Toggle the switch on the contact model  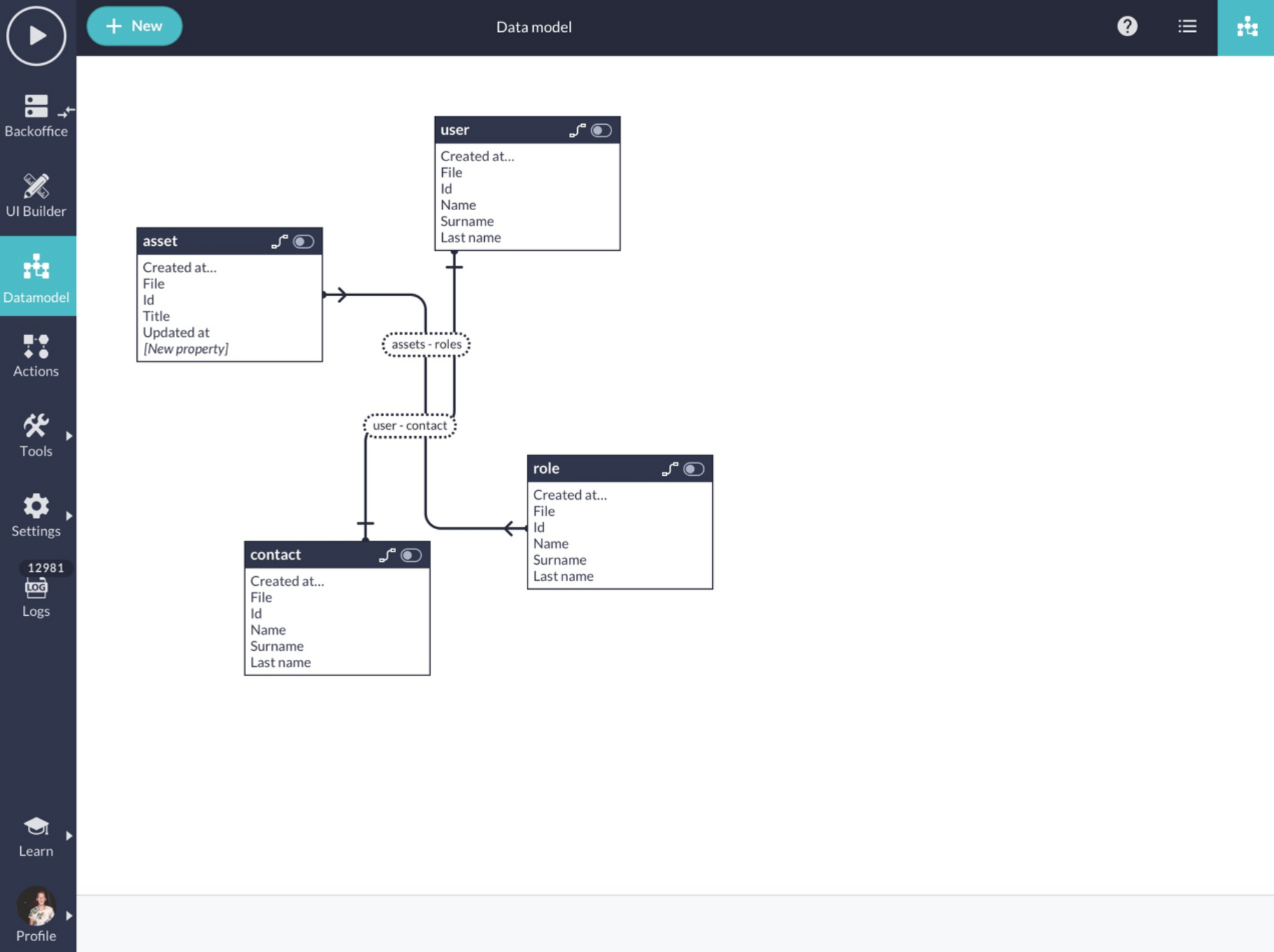pyautogui.click(x=411, y=555)
